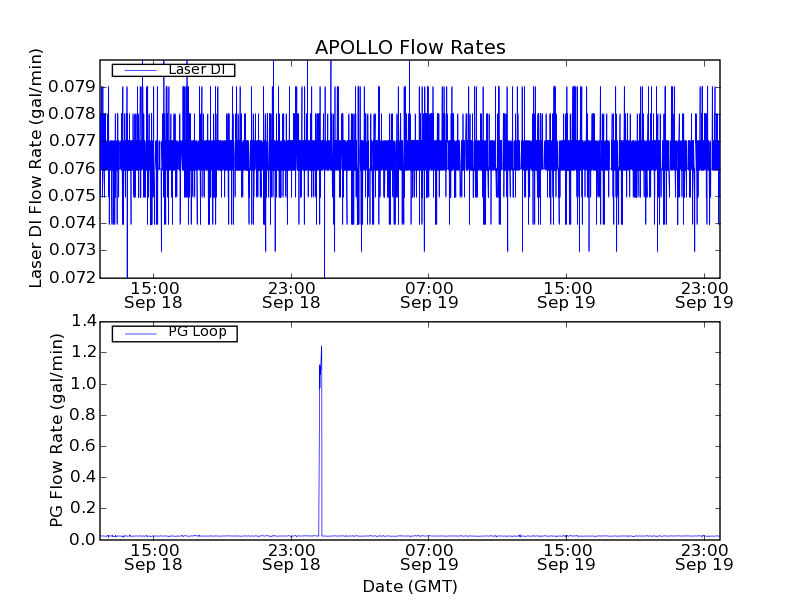The width and height of the screenshot is (800, 600).
Task: Click the APOLLO Flow Rates chart title
Action: pyautogui.click(x=410, y=48)
